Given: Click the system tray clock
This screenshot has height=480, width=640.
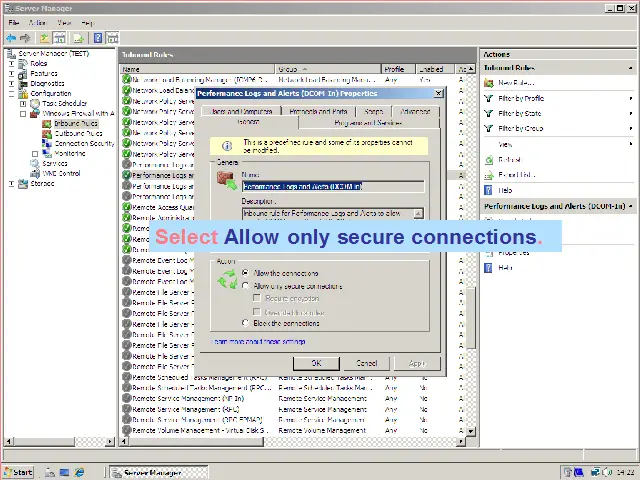Looking at the screenshot, I should (x=626, y=473).
